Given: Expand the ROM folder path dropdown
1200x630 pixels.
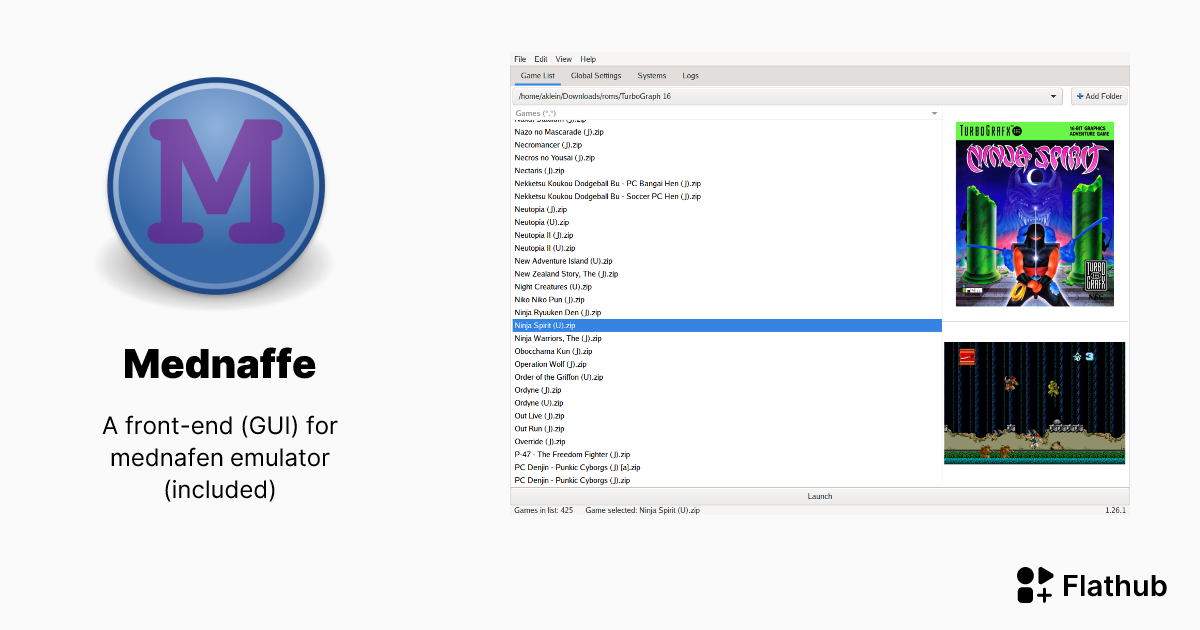Looking at the screenshot, I should [x=1052, y=96].
